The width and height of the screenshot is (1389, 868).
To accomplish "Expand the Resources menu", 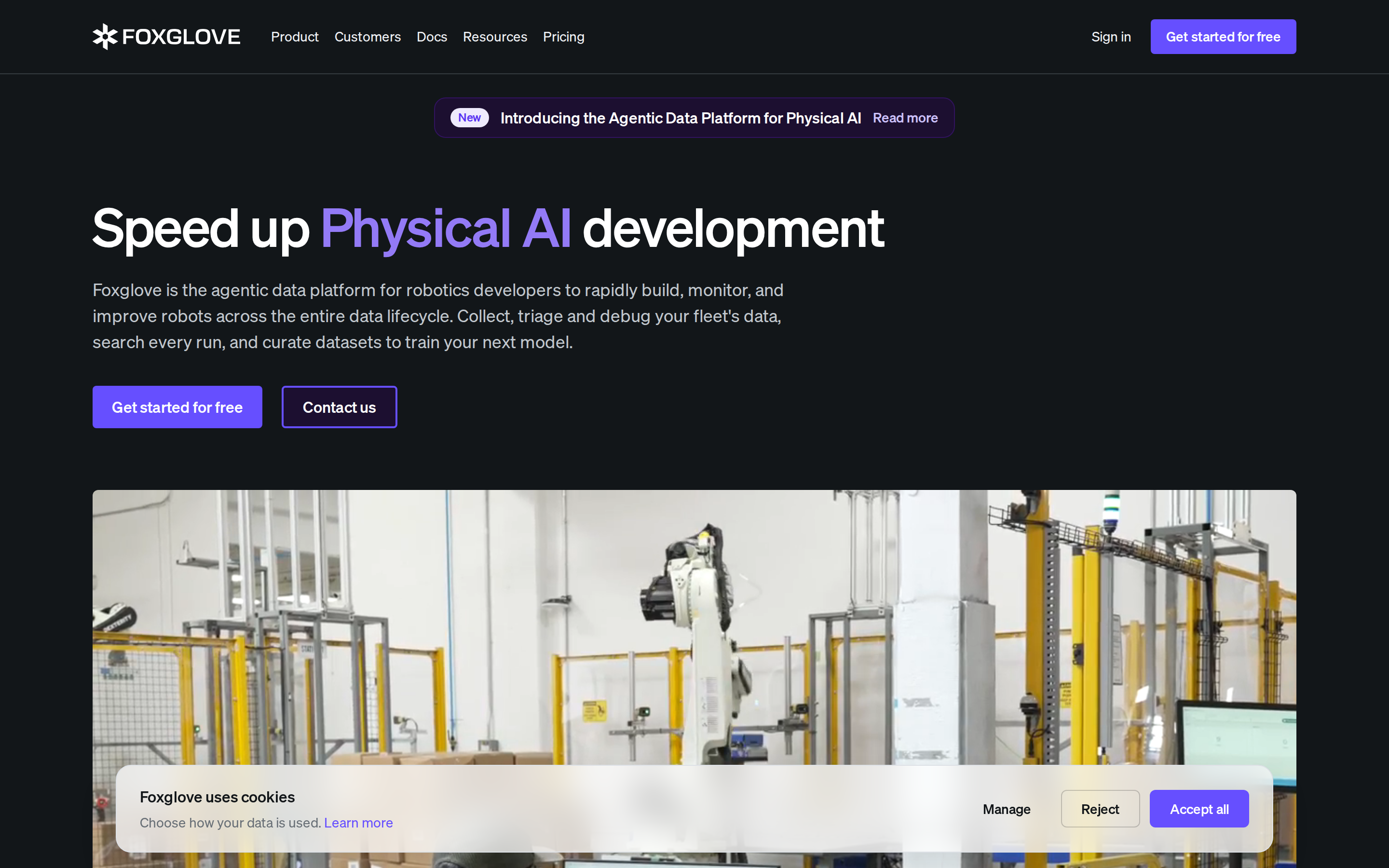I will pos(495,37).
